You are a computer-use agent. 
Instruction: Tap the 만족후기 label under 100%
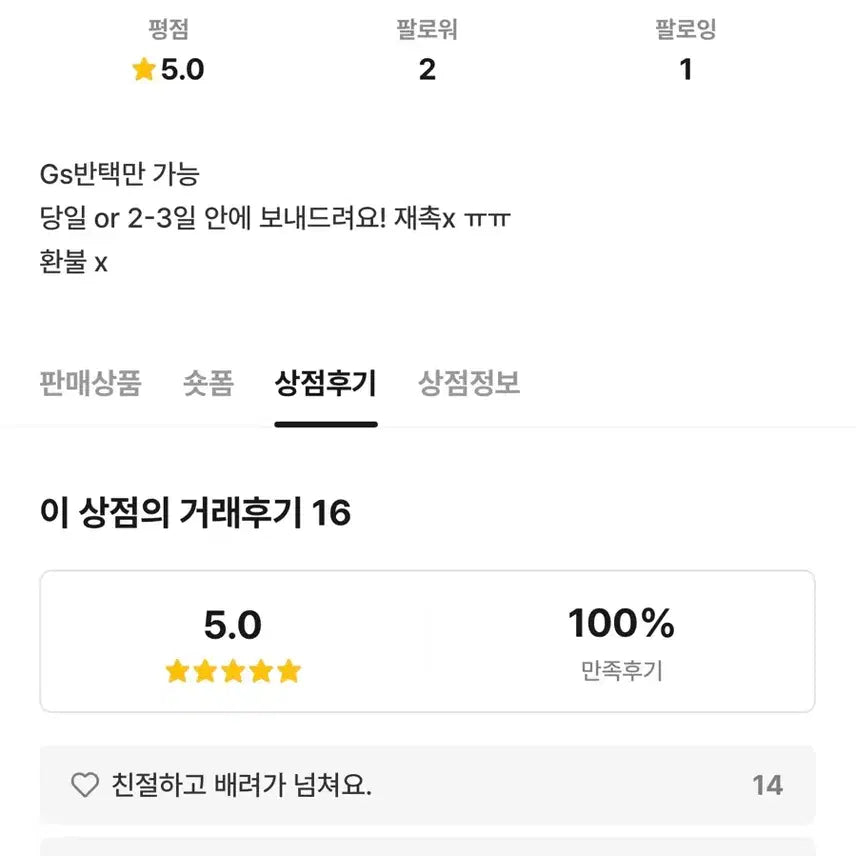tap(621, 671)
